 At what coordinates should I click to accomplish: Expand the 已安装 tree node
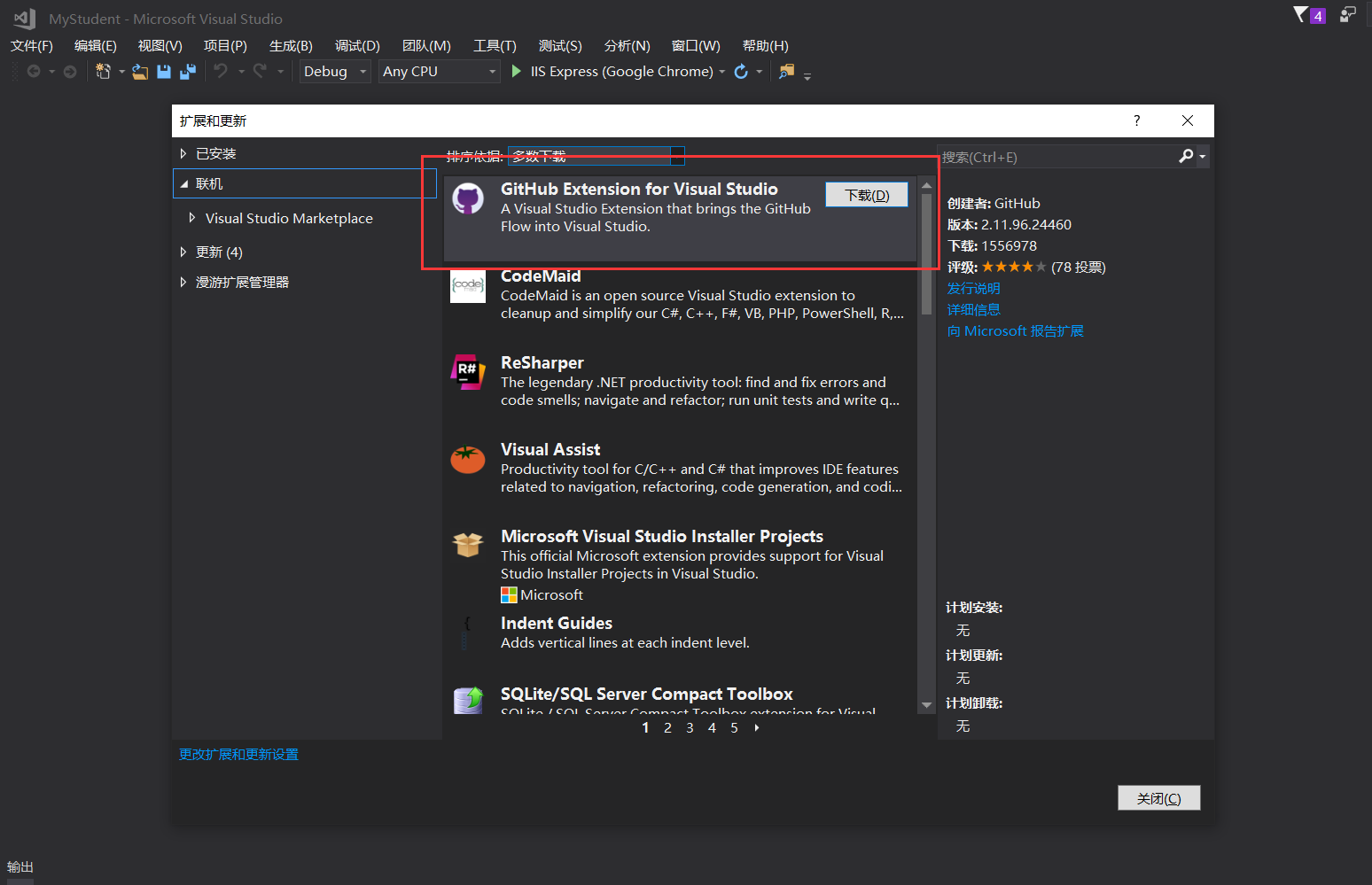point(183,153)
